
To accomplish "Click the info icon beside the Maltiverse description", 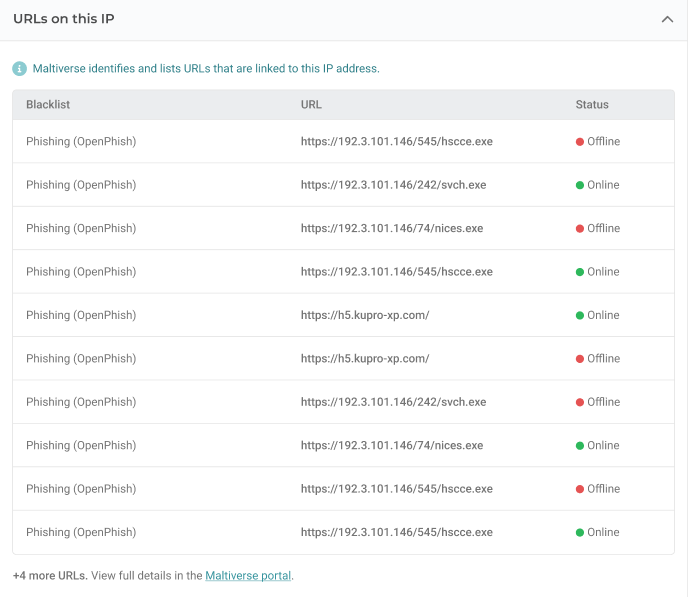I will [x=20, y=69].
